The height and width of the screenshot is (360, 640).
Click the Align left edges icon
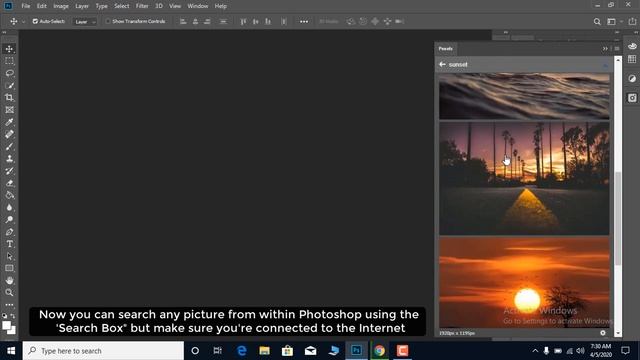183,21
